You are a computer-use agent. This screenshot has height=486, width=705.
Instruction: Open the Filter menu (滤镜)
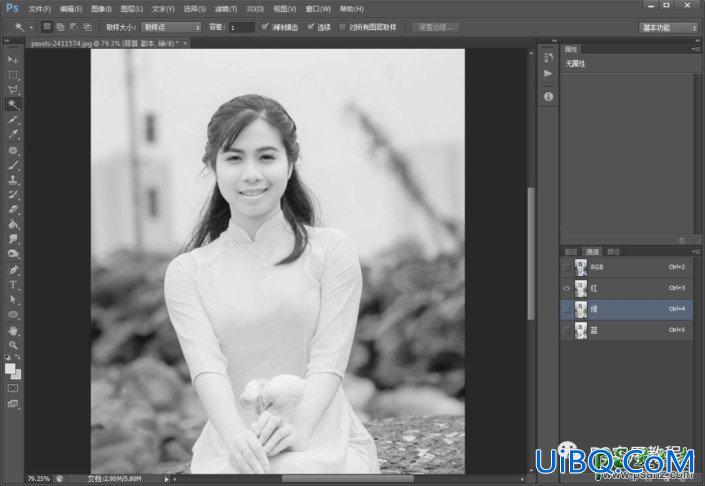click(x=226, y=9)
